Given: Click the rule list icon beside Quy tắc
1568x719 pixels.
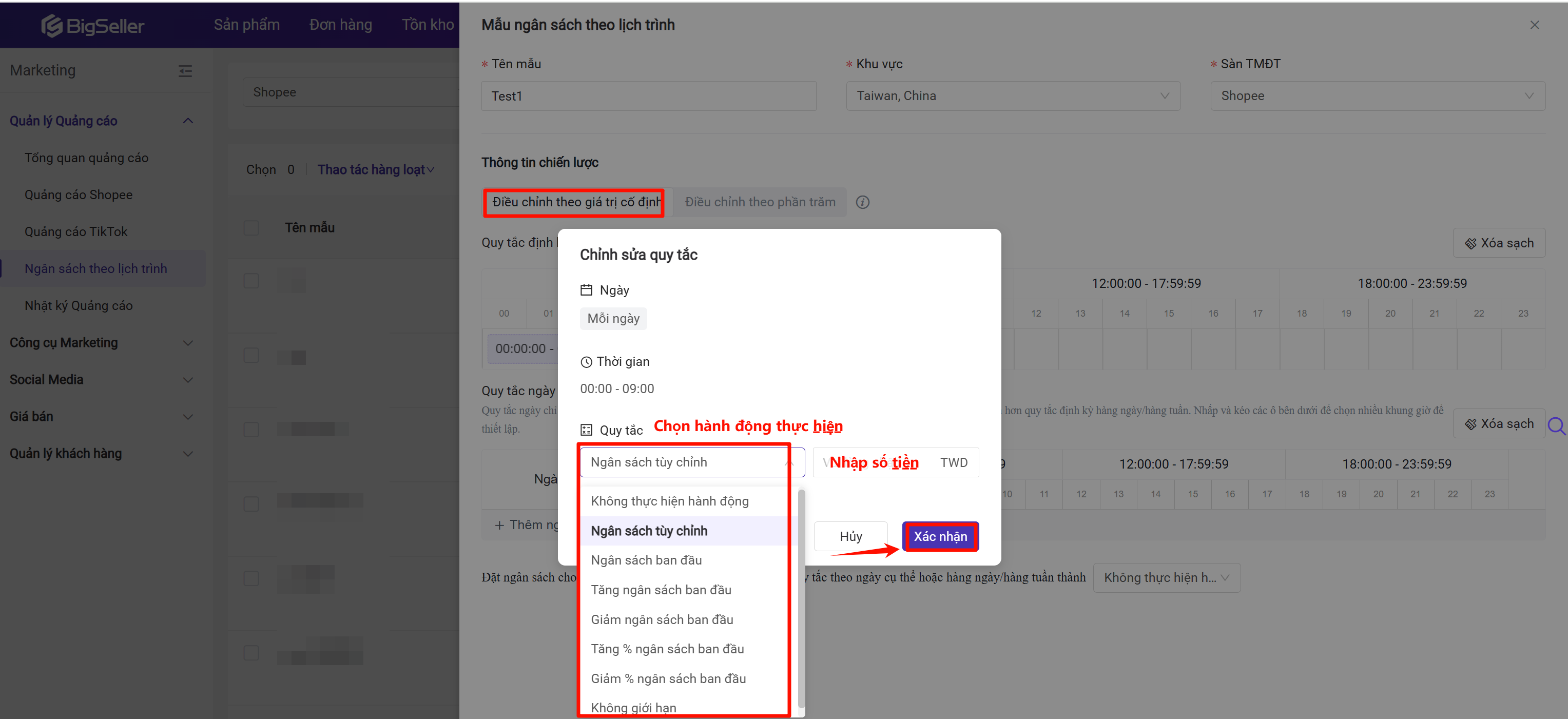Looking at the screenshot, I should coord(586,430).
